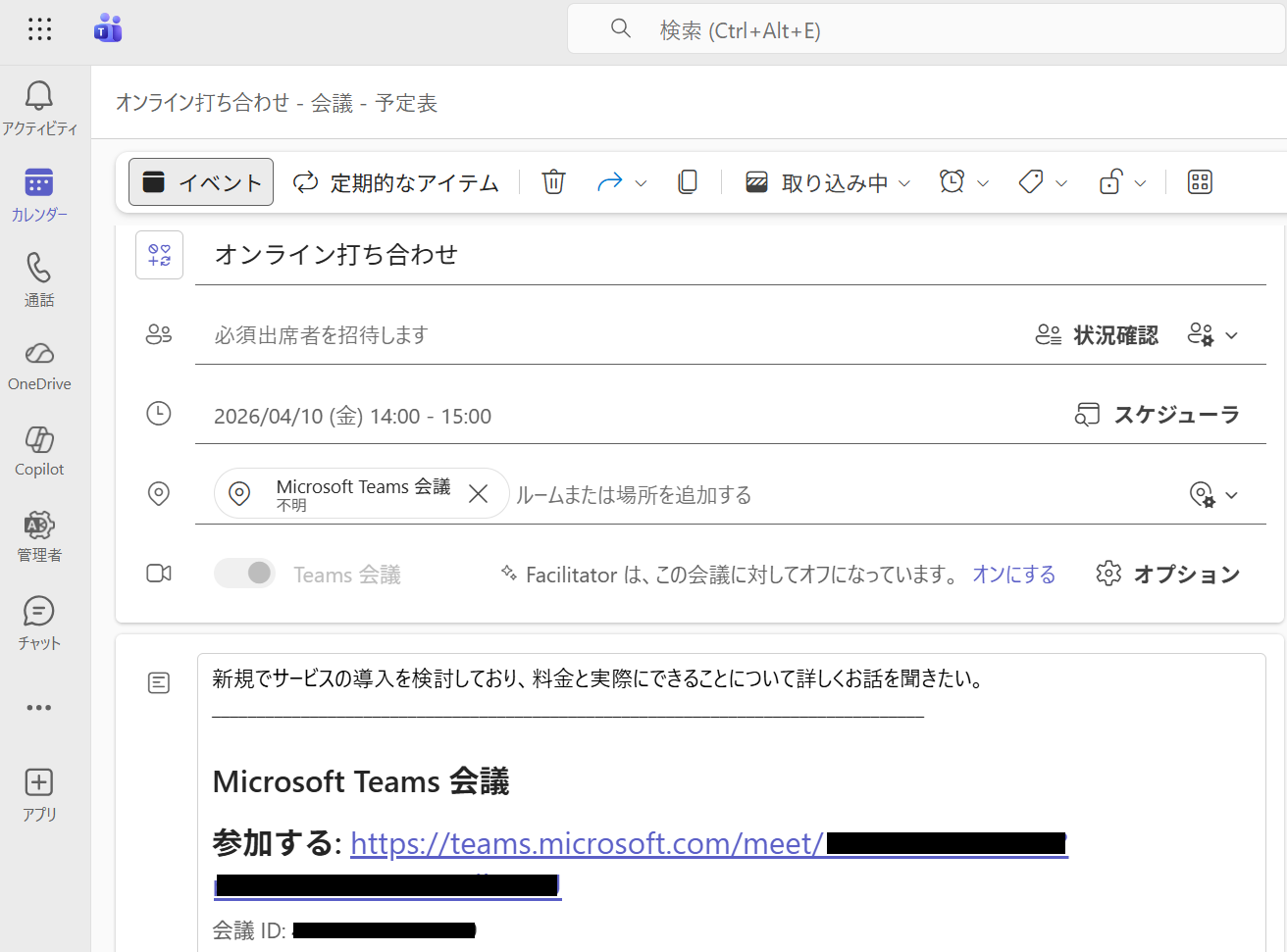Click the event title field

(x=730, y=255)
